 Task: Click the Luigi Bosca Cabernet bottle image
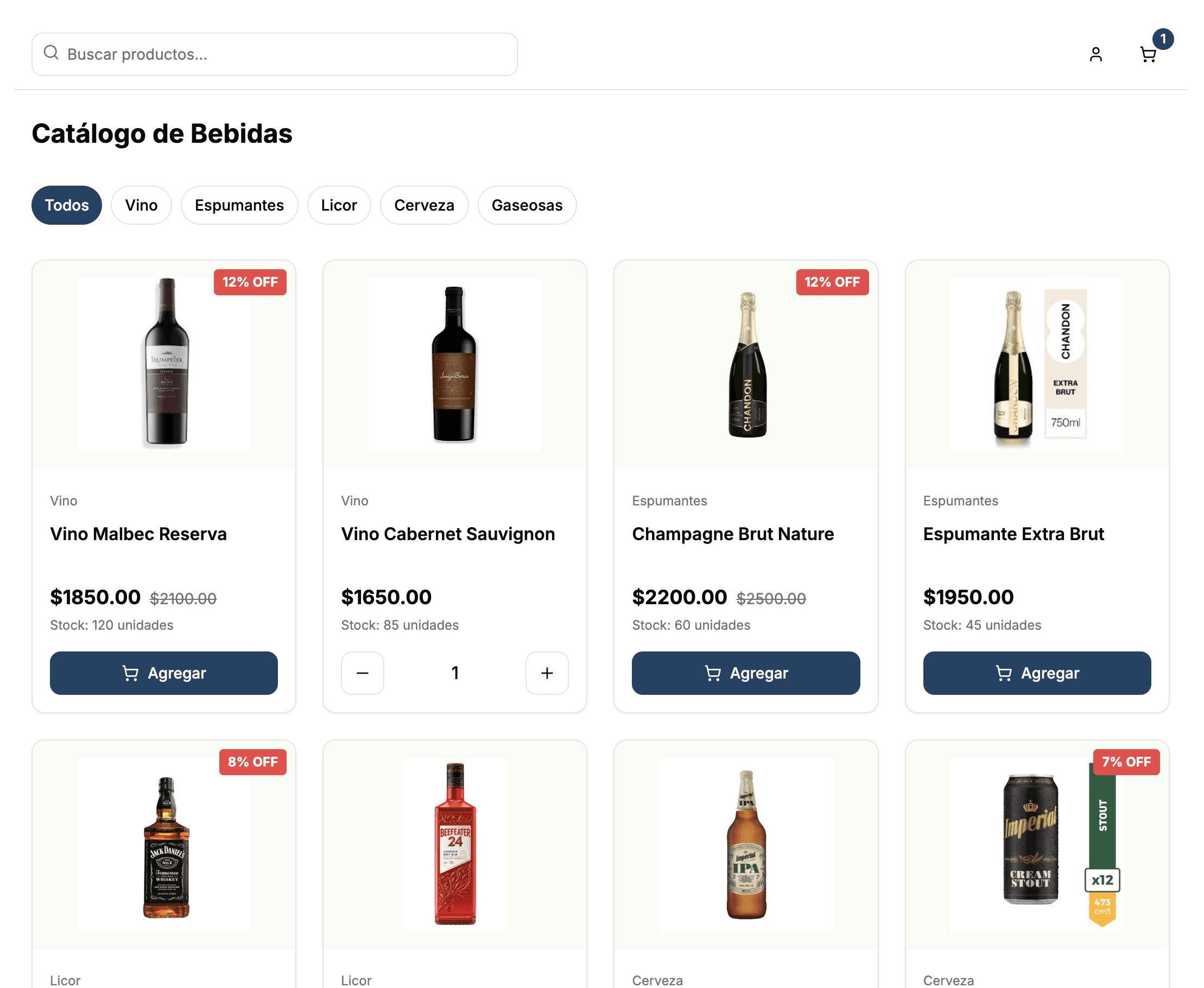(455, 364)
